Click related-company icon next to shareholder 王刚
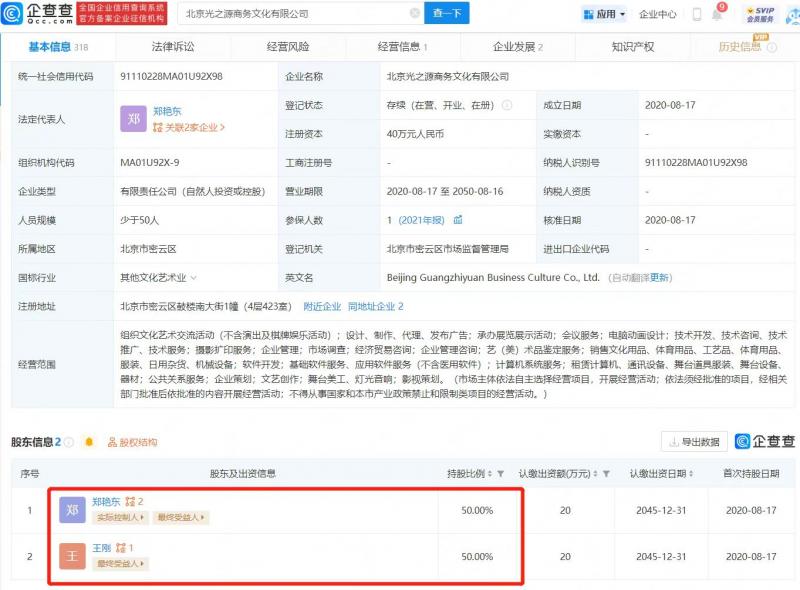The image size is (800, 590). click(x=121, y=548)
